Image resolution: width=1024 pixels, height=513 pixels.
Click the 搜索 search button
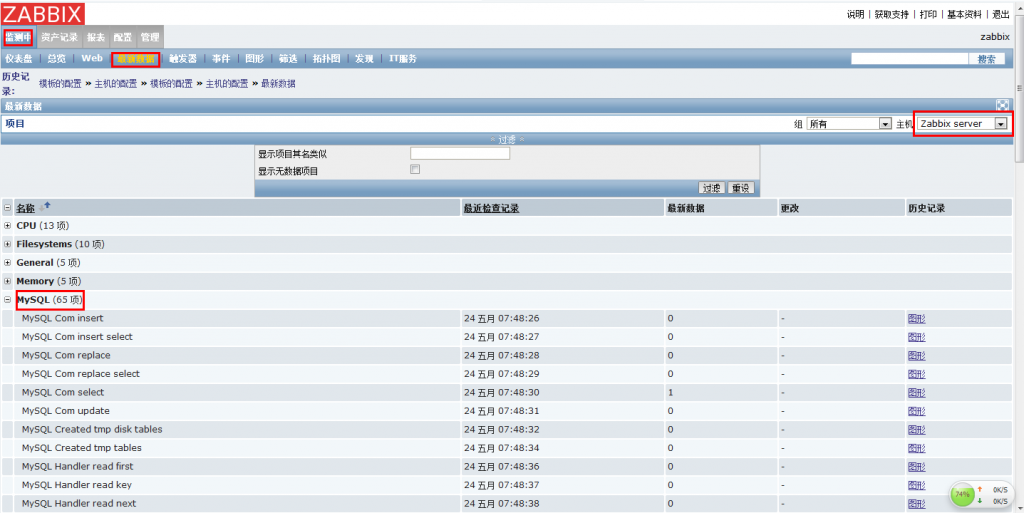click(986, 59)
